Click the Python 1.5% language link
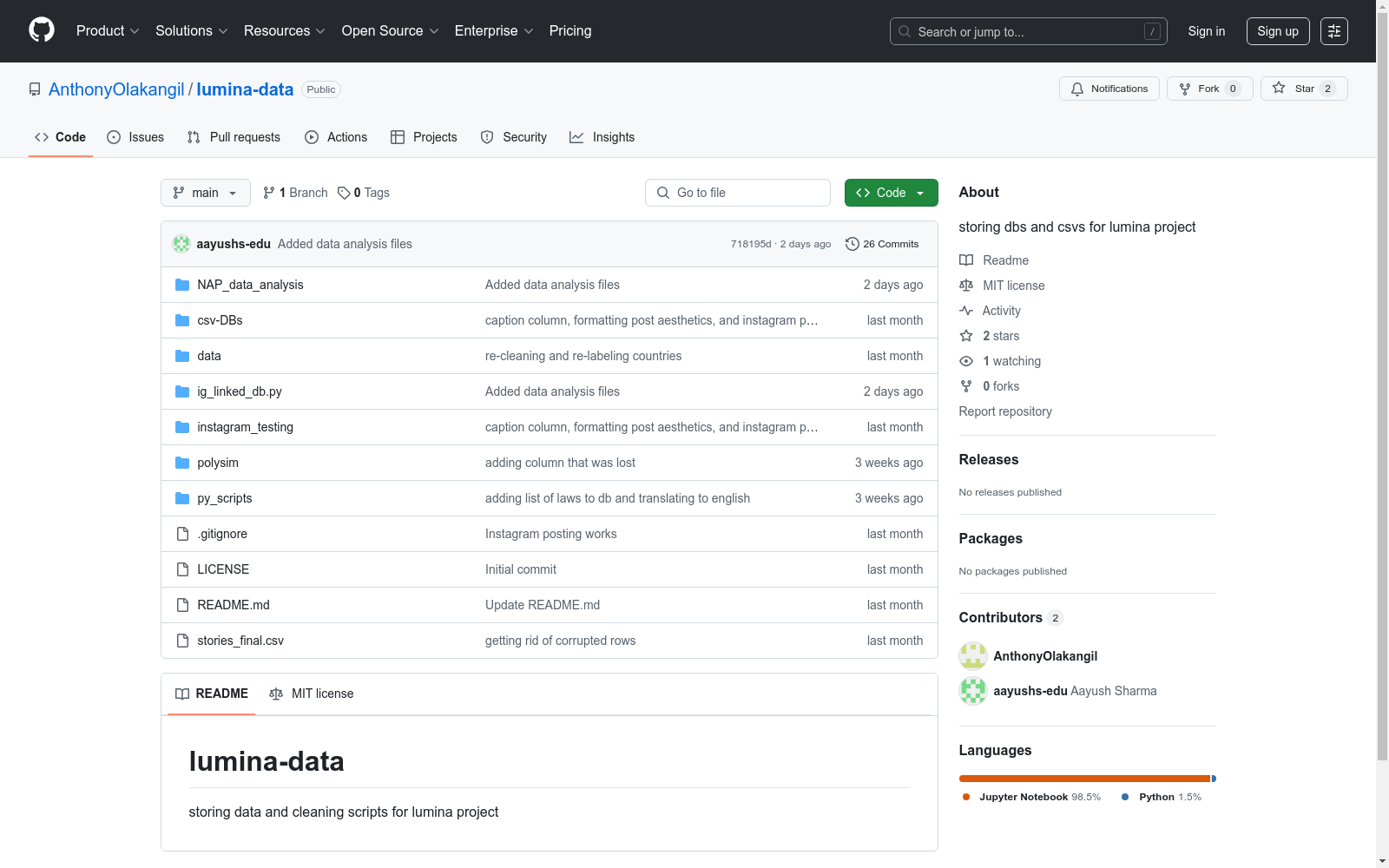The height and width of the screenshot is (868, 1389). [x=1162, y=797]
